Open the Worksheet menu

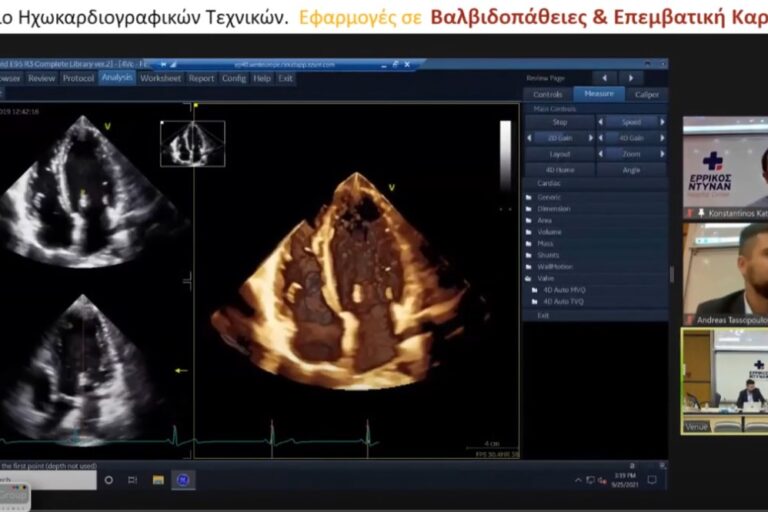160,78
